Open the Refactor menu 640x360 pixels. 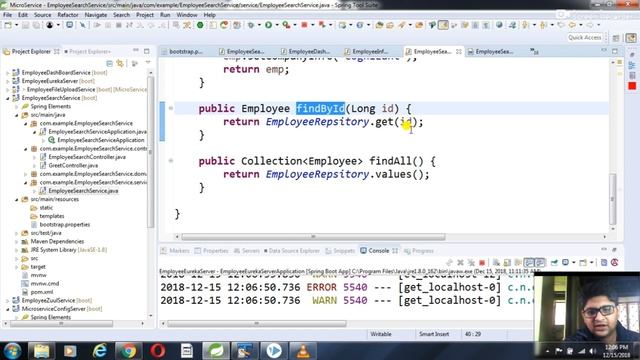[x=68, y=15]
